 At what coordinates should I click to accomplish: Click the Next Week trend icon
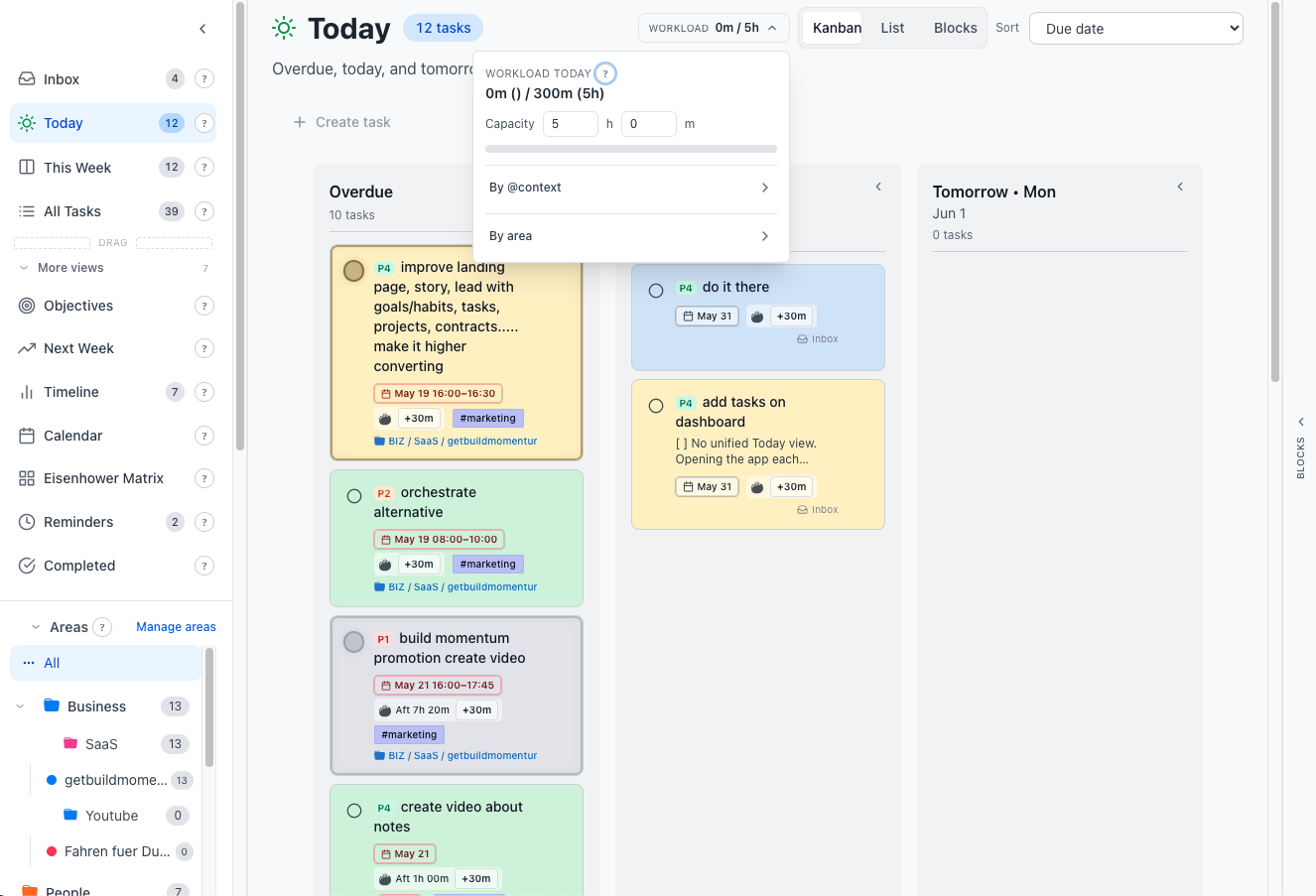tap(27, 348)
